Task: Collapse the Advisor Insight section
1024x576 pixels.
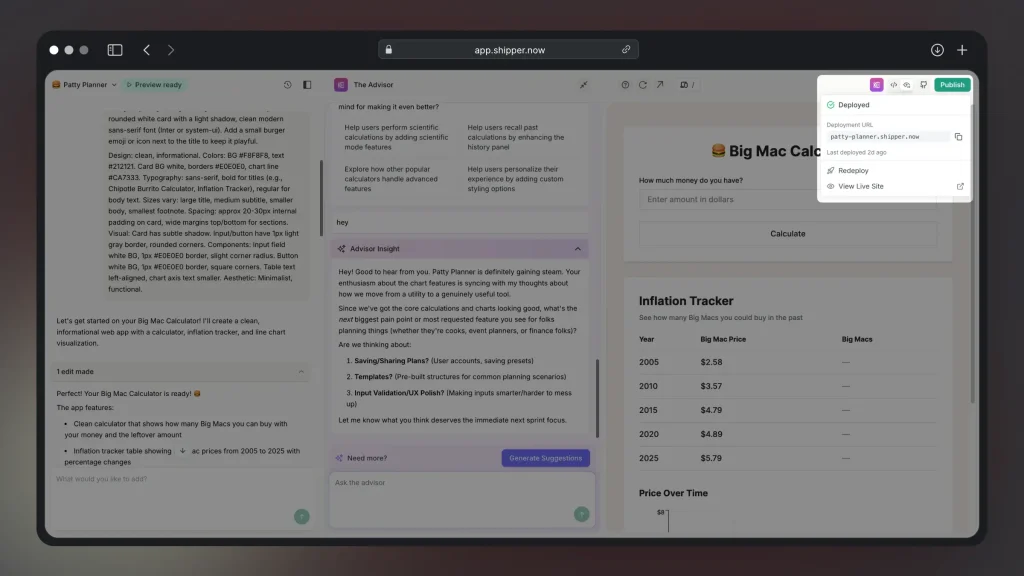Action: pyautogui.click(x=577, y=249)
